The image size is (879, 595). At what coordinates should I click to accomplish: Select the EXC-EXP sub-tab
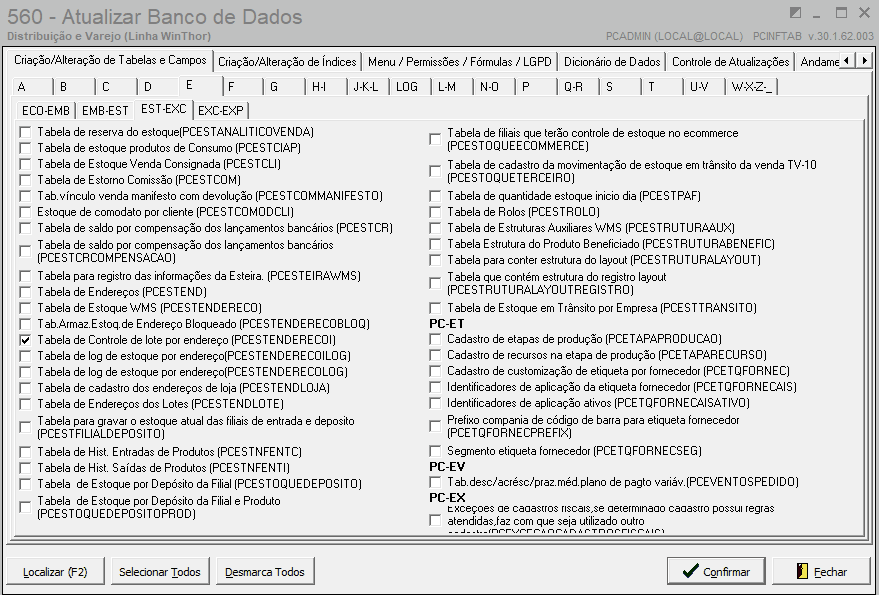221,110
